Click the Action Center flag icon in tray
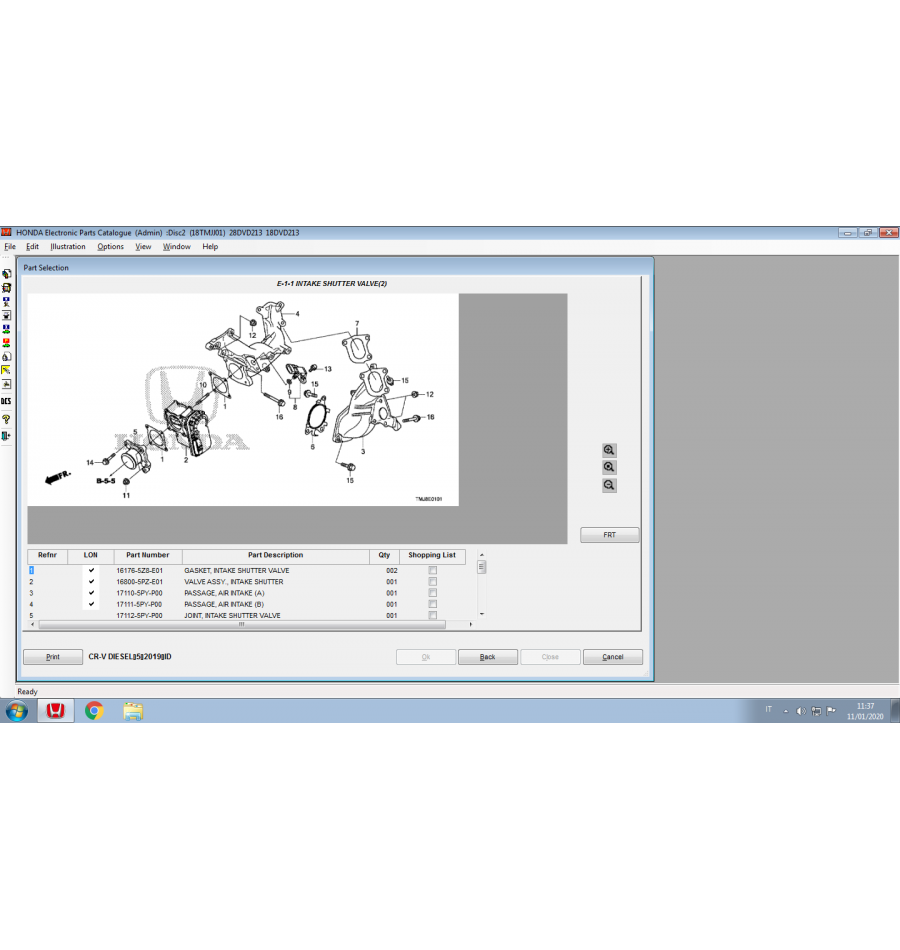Viewport: 900px width, 950px height. pyautogui.click(x=831, y=711)
